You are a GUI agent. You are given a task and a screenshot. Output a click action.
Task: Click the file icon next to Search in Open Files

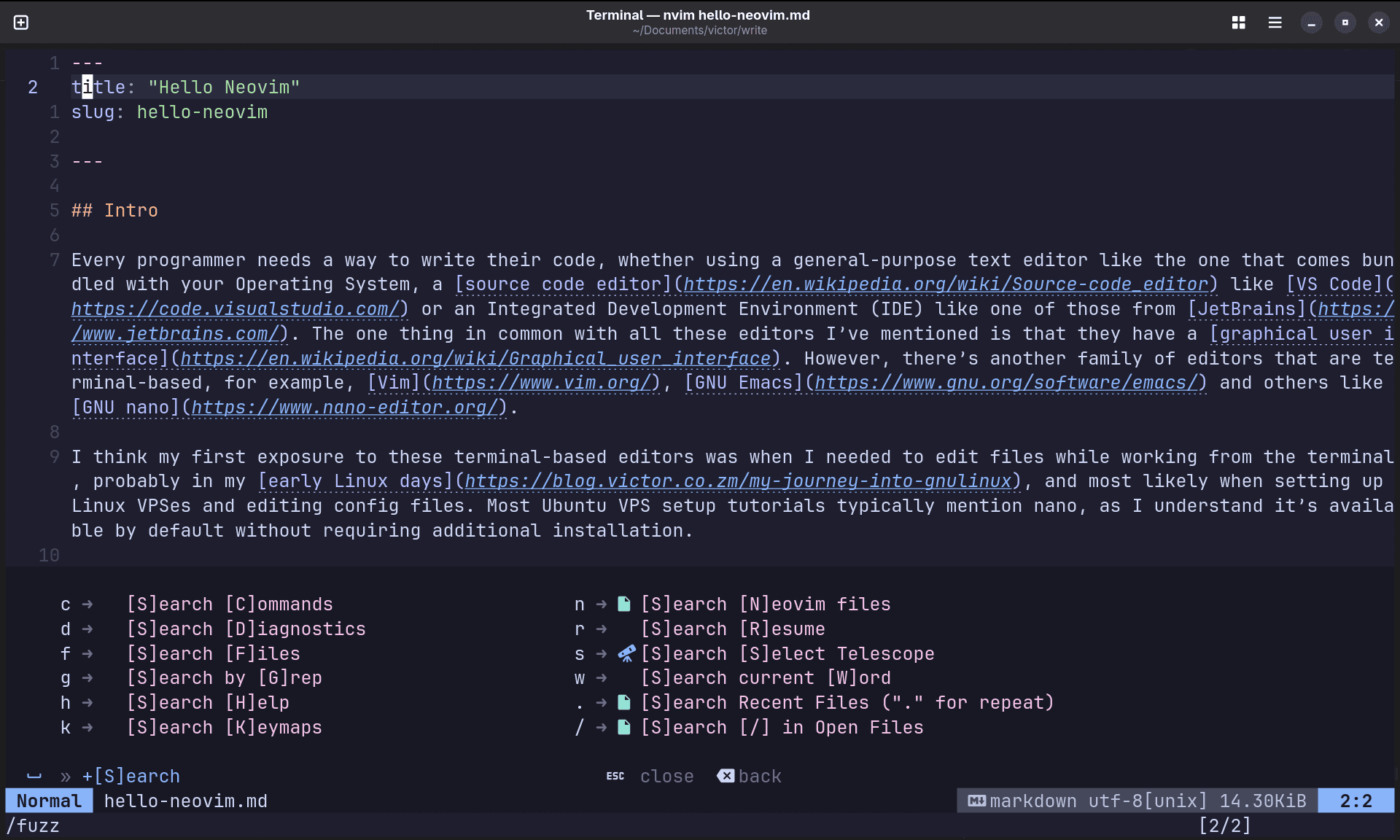pos(624,727)
